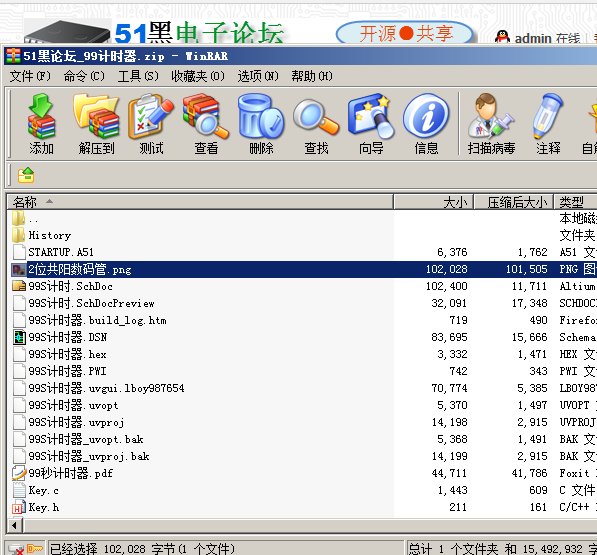The width and height of the screenshot is (597, 555).
Task: Open the Wizard (向导) icon
Action: (x=371, y=116)
